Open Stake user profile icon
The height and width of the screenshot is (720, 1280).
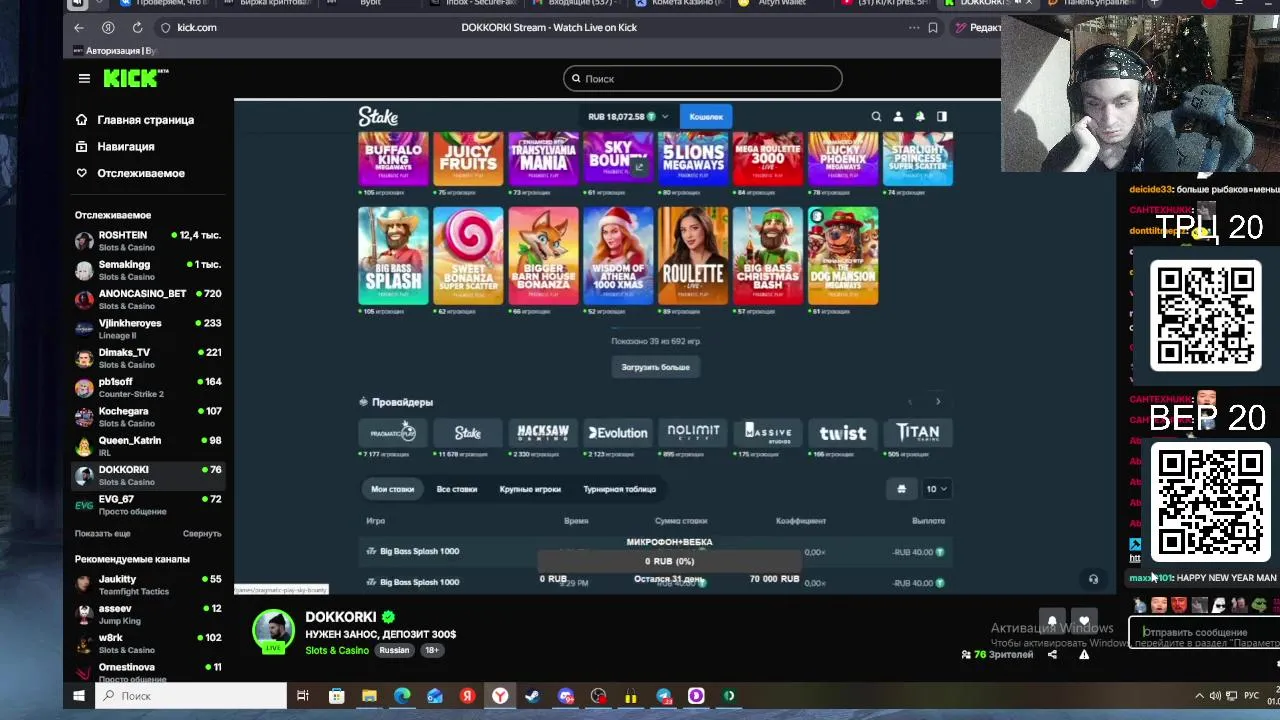click(898, 117)
